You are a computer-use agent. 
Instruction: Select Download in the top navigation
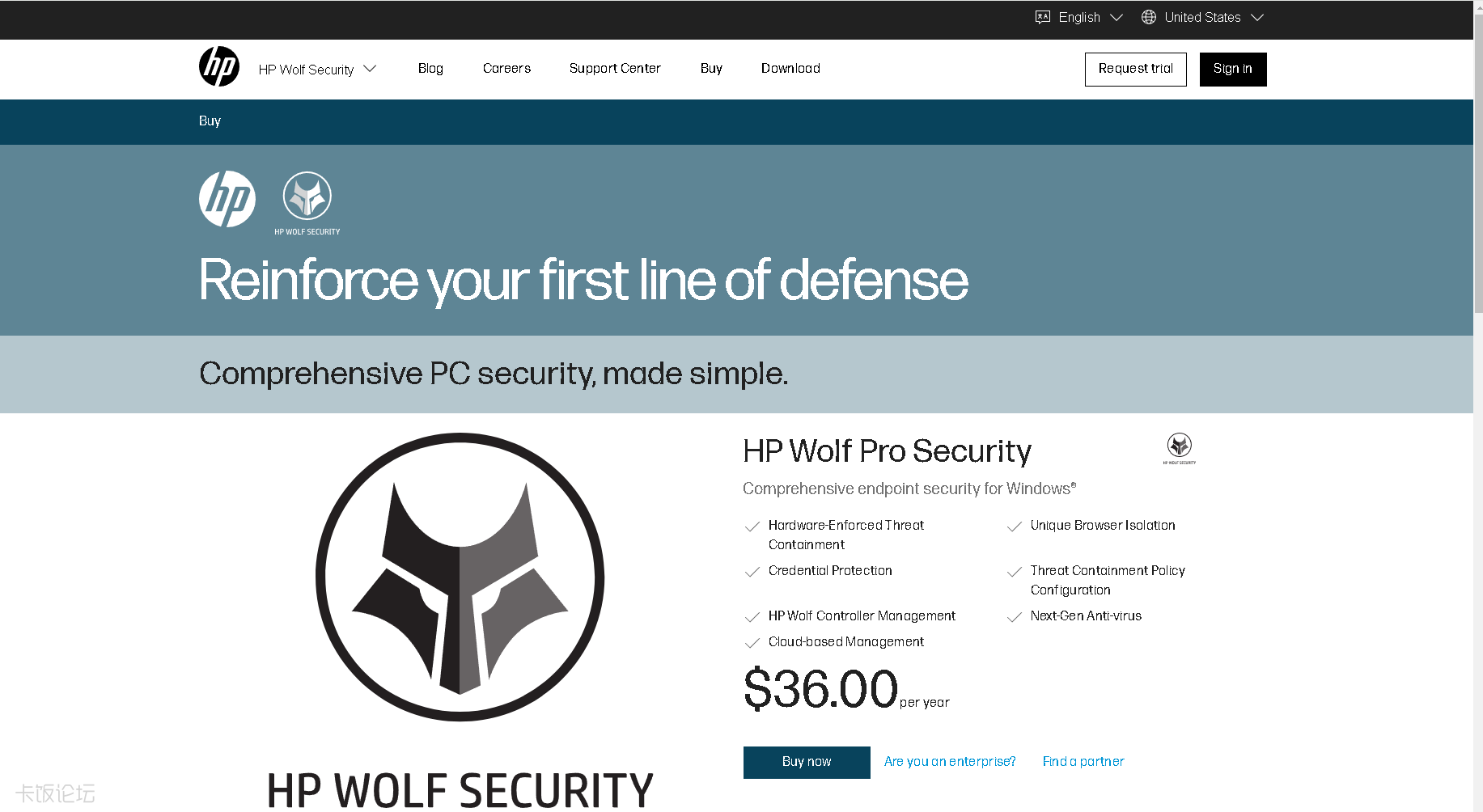pos(790,69)
